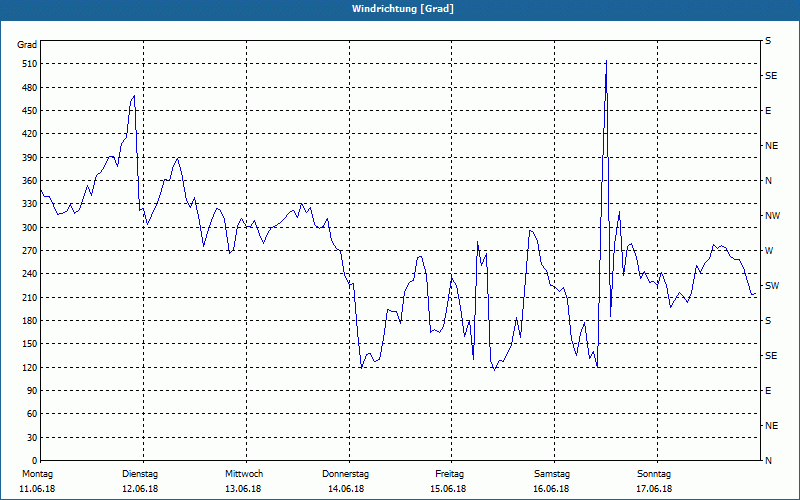Click the 510 value on the left axis
Screen dimensions: 800x500
pos(30,64)
